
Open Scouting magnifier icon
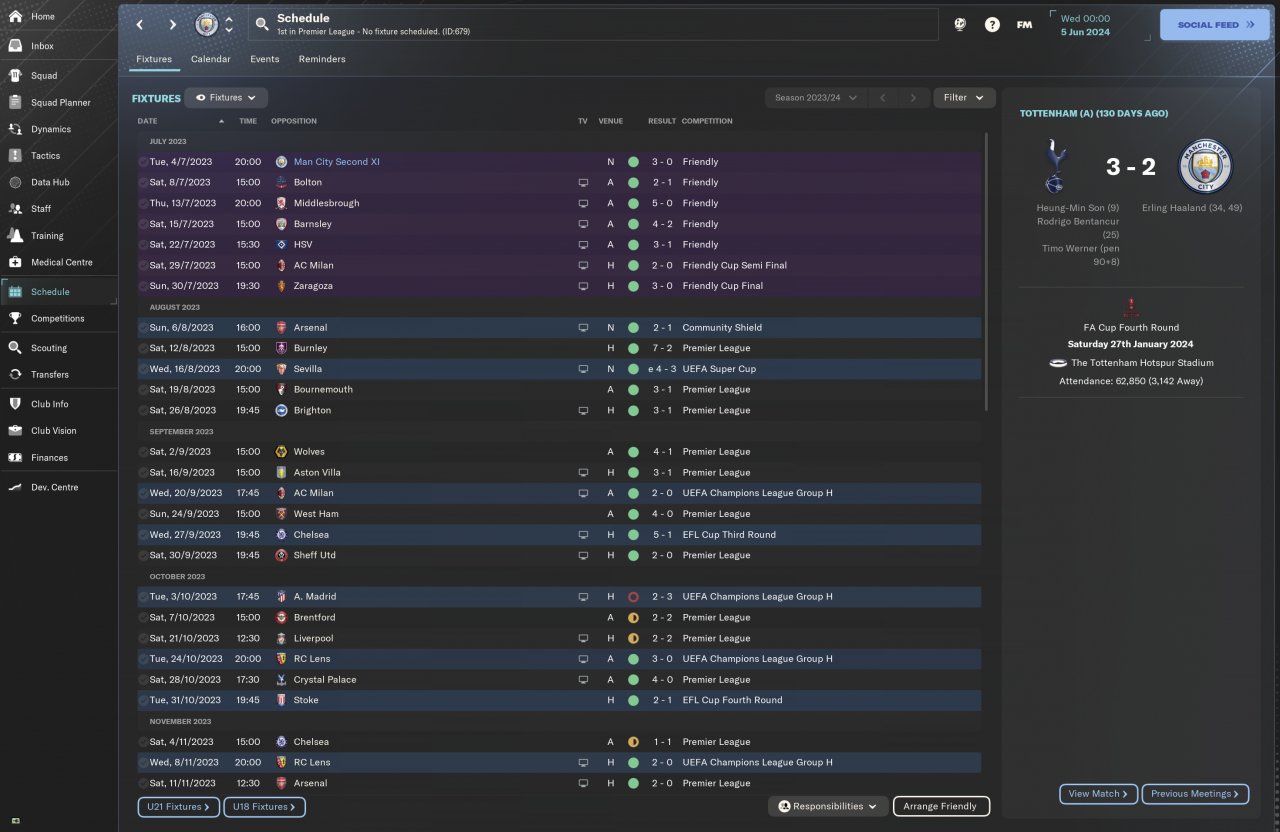15,348
